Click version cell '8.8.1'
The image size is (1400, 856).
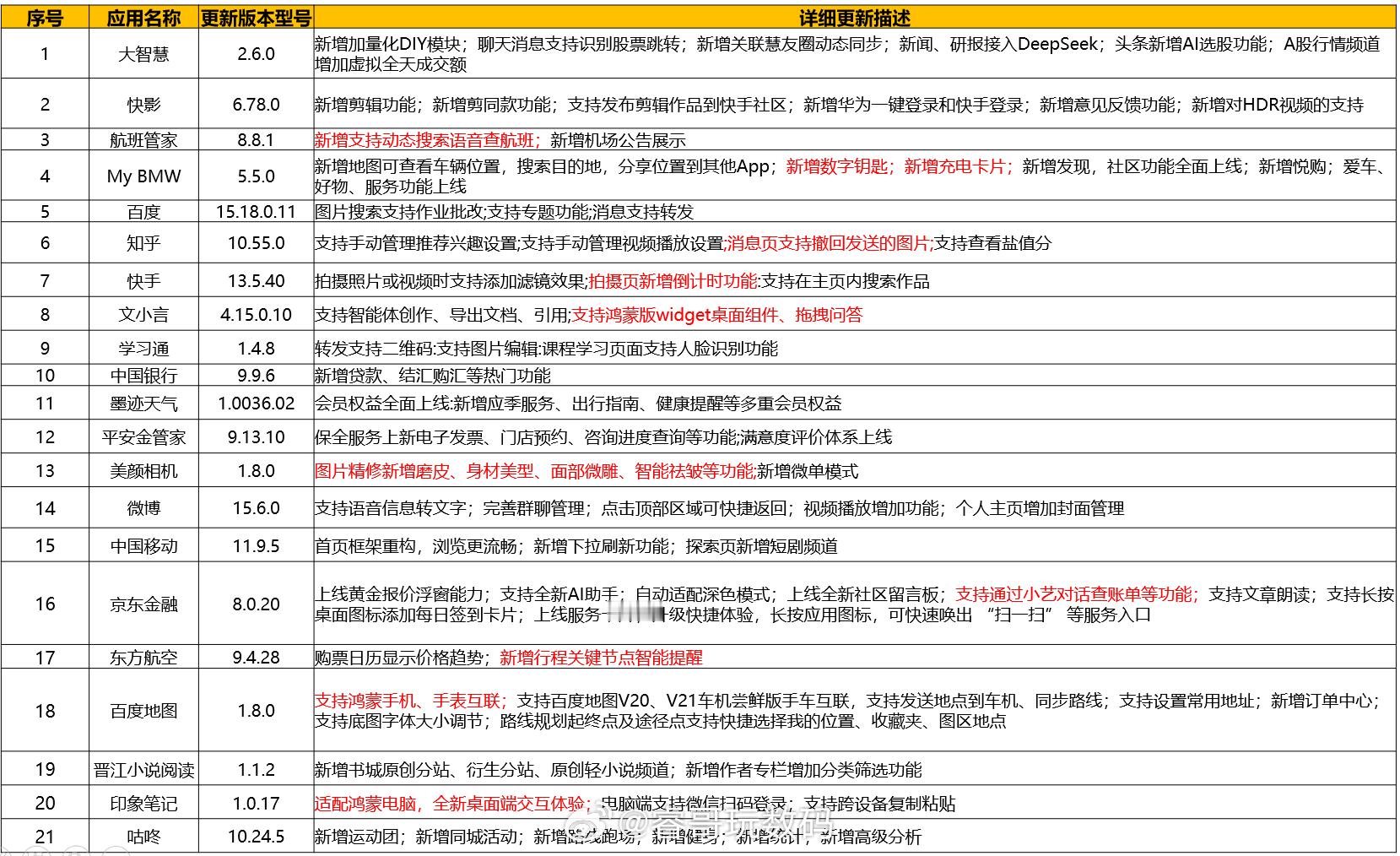coord(256,140)
